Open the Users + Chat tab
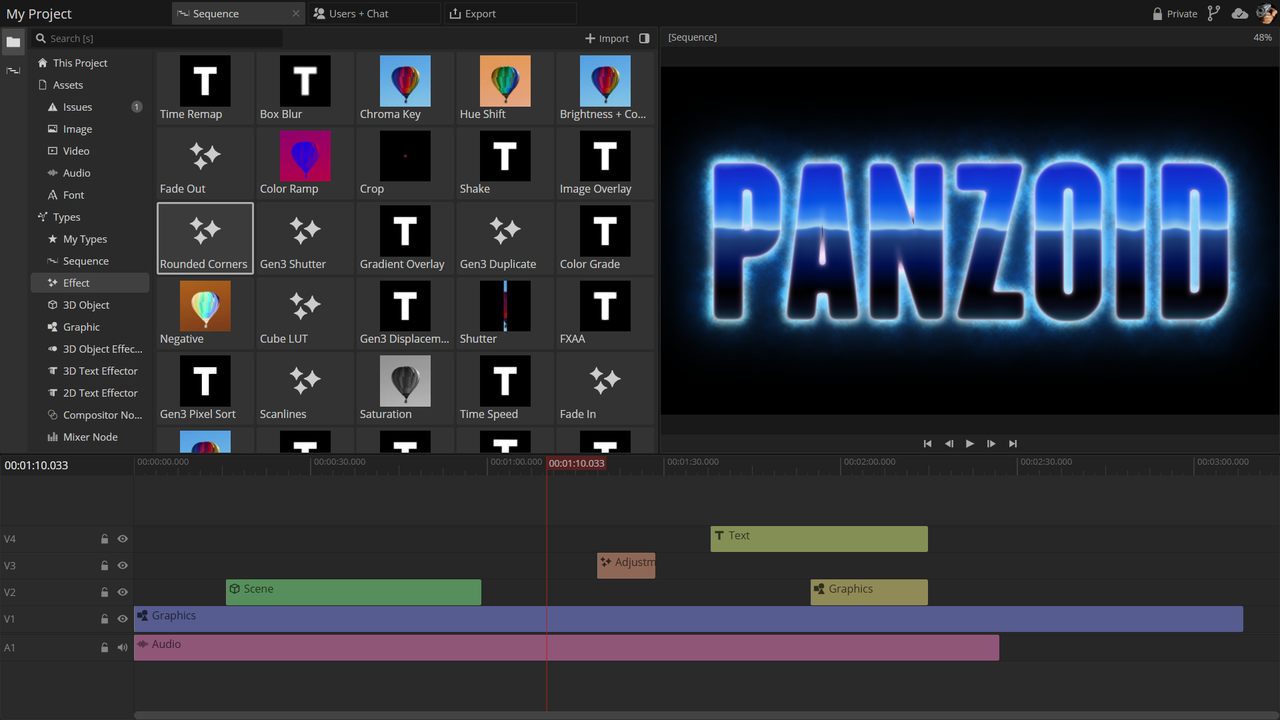Viewport: 1280px width, 720px height. [x=372, y=14]
